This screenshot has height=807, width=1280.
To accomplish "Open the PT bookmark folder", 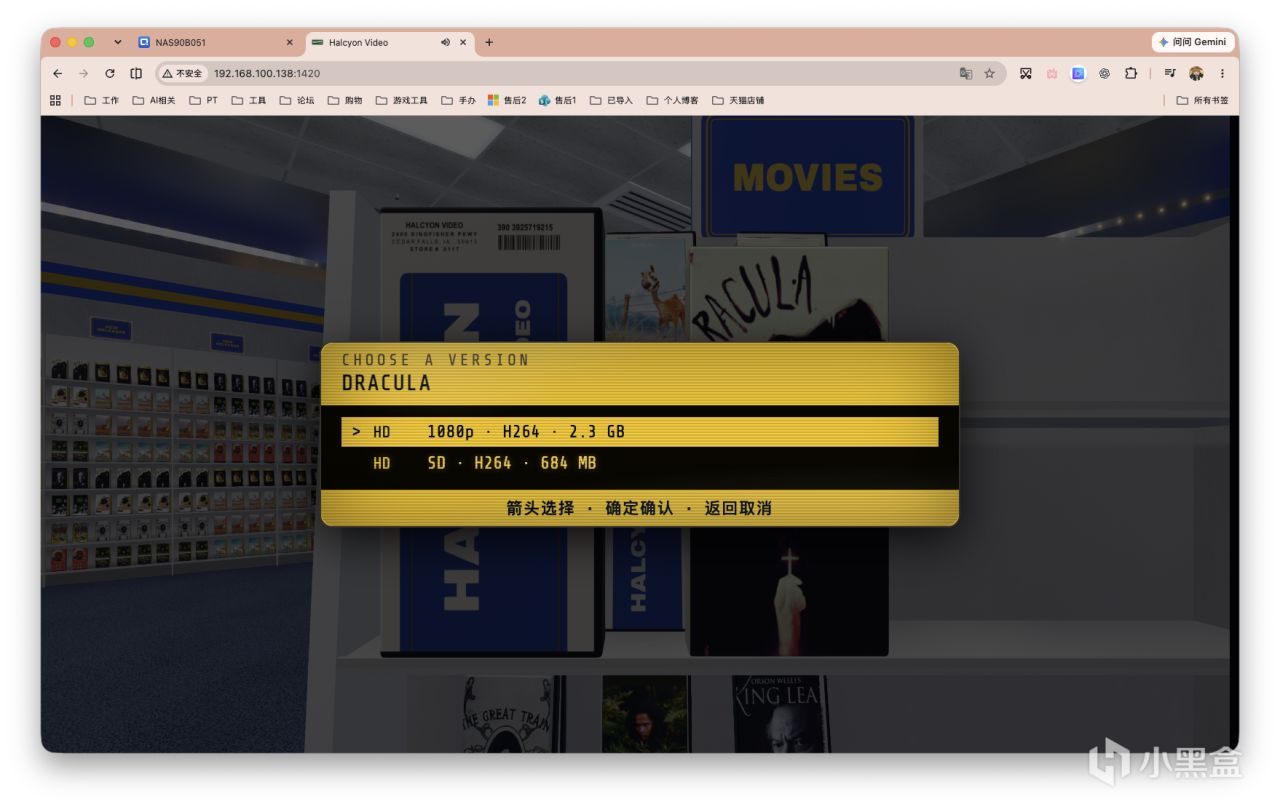I will (203, 100).
